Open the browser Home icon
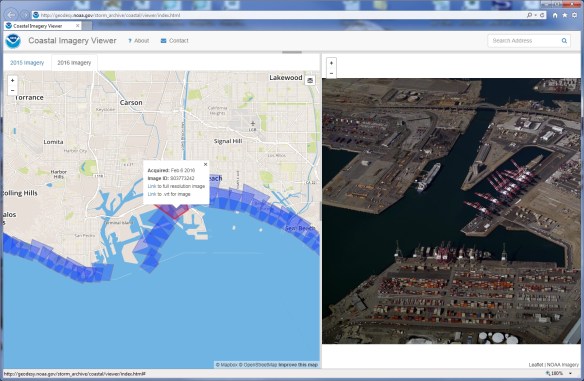 pos(555,15)
